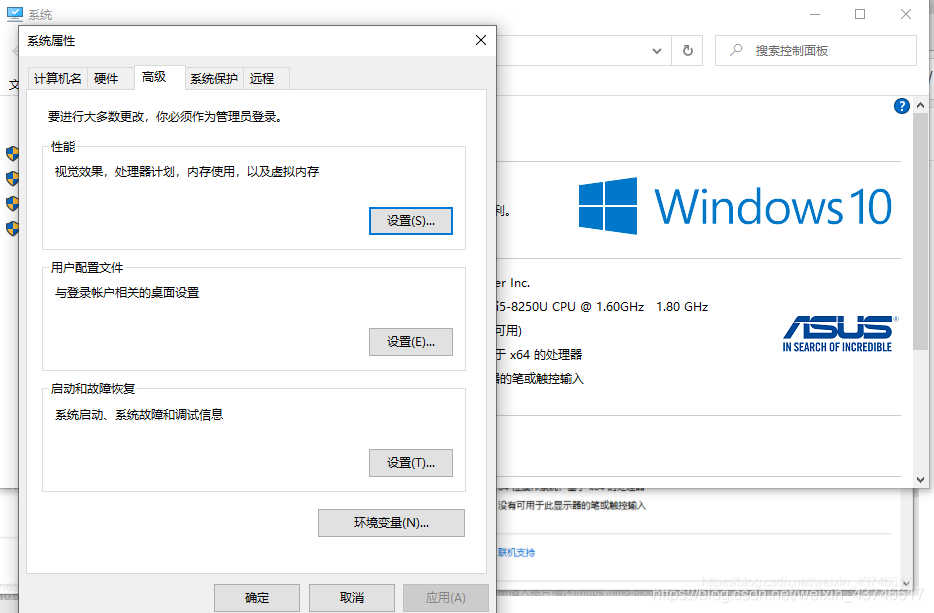Maximize the 系统 window
The height and width of the screenshot is (613, 934).
pos(860,14)
